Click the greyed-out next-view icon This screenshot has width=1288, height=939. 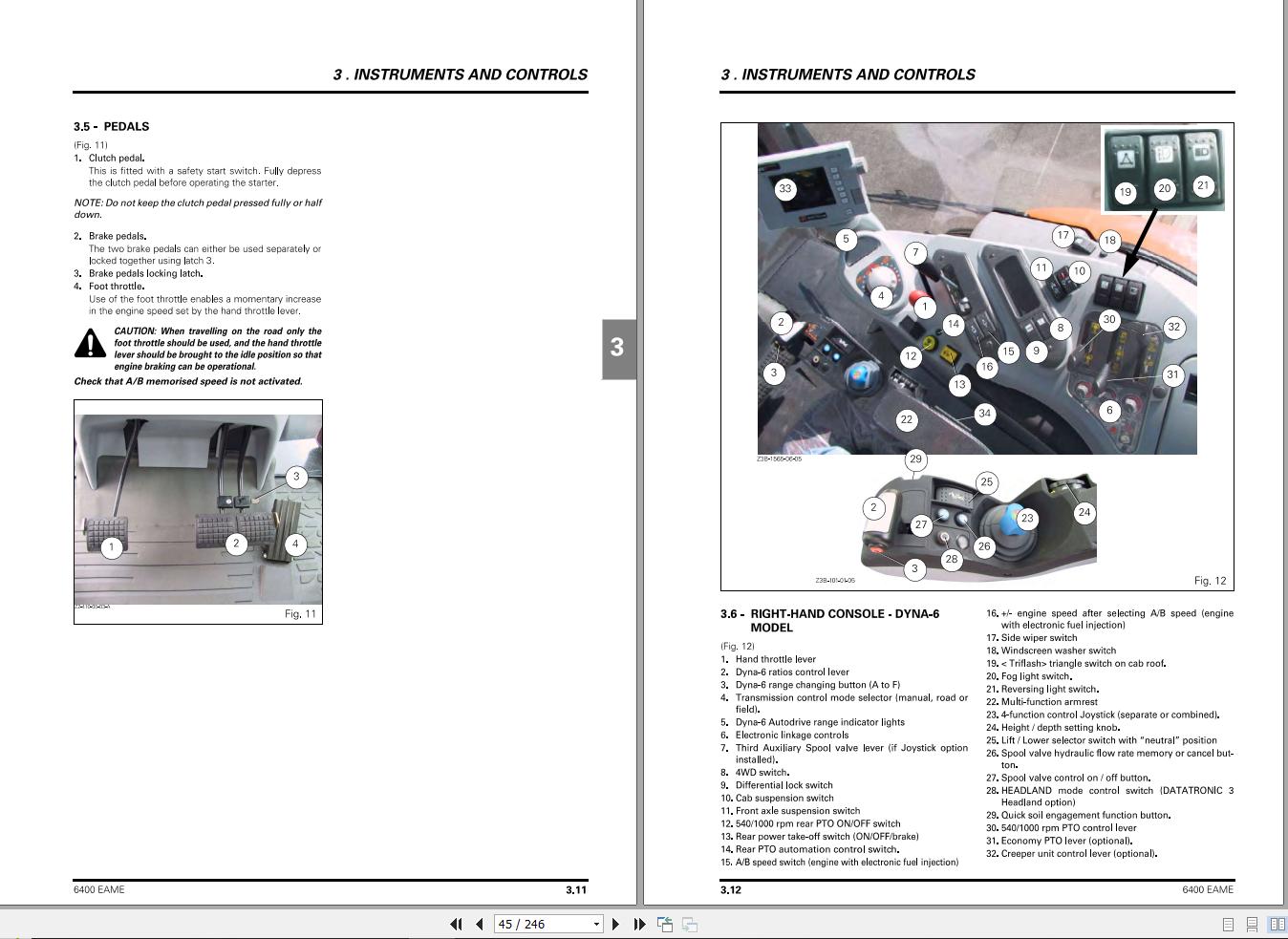click(690, 924)
